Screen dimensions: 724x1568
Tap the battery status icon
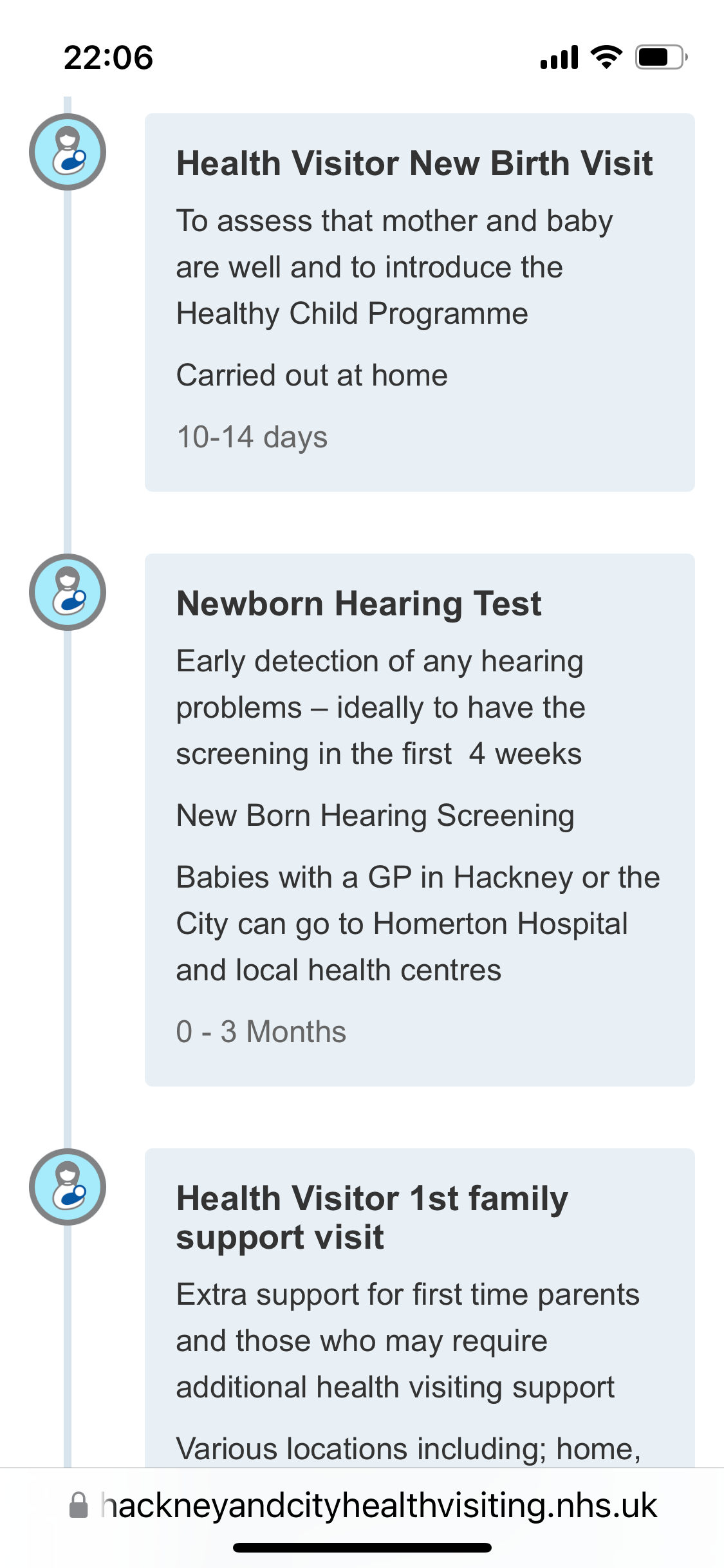point(661,57)
